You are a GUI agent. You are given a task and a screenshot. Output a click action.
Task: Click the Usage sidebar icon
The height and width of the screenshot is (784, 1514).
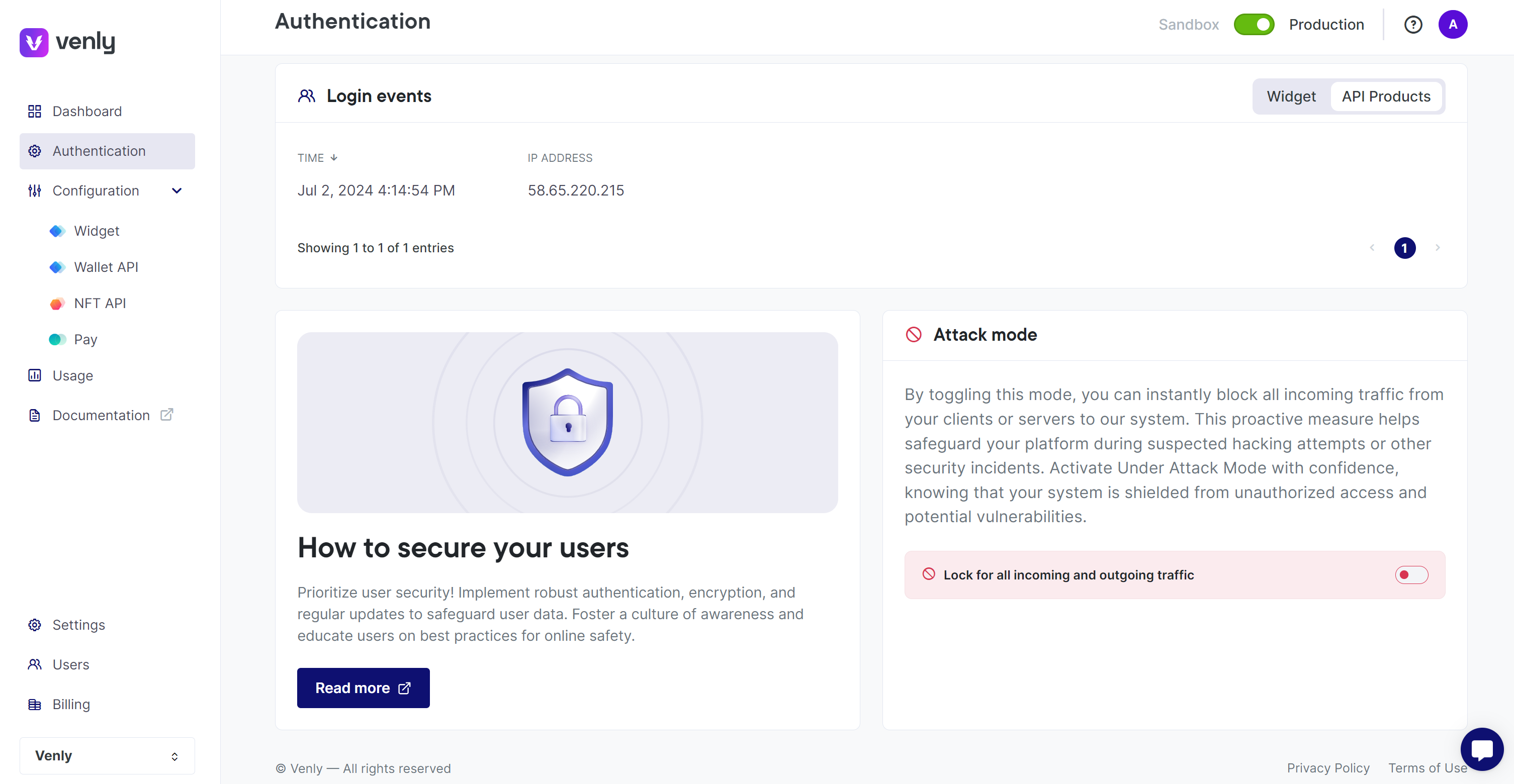[34, 375]
